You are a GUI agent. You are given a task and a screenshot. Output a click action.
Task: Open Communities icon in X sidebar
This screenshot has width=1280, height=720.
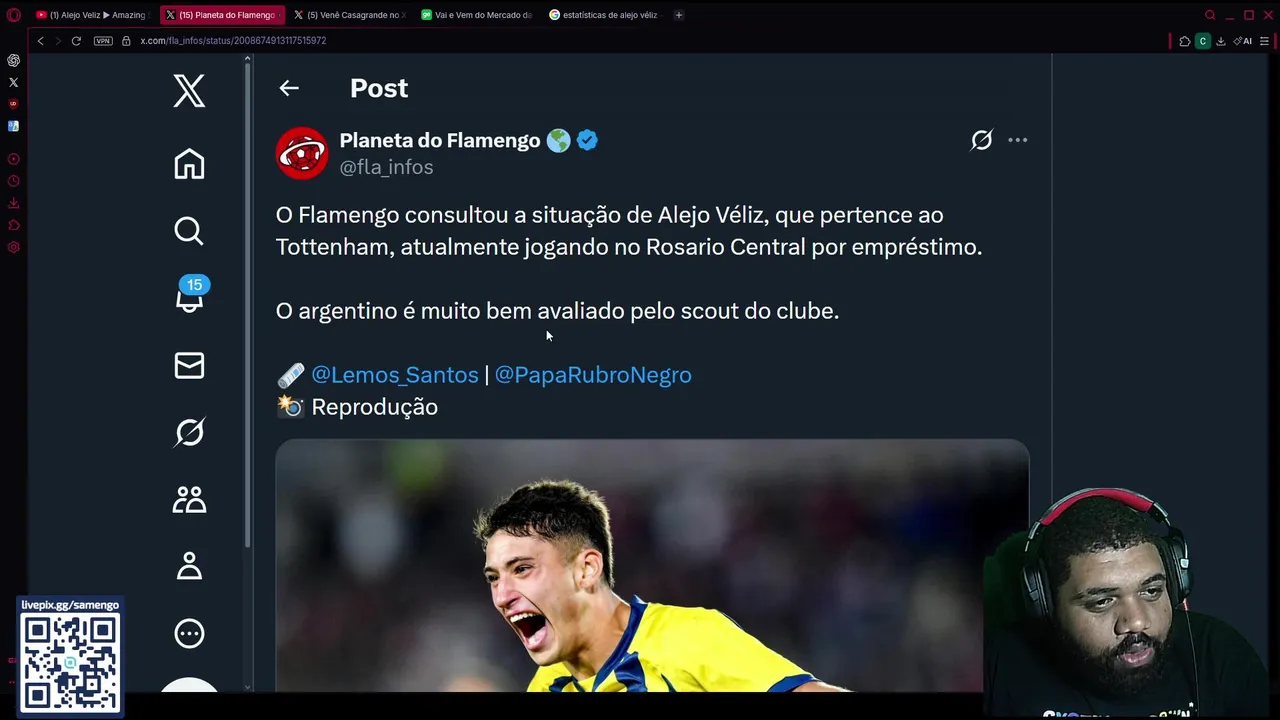click(x=189, y=499)
